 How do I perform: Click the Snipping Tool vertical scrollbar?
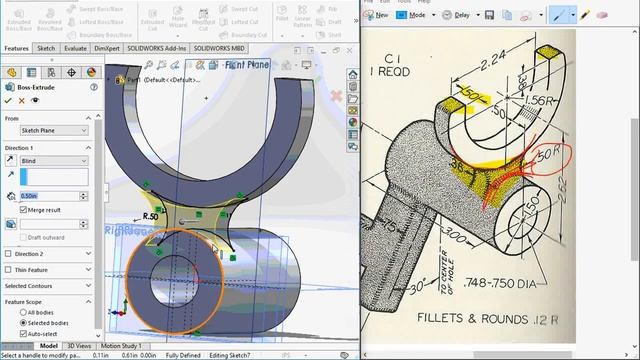pyautogui.click(x=635, y=189)
